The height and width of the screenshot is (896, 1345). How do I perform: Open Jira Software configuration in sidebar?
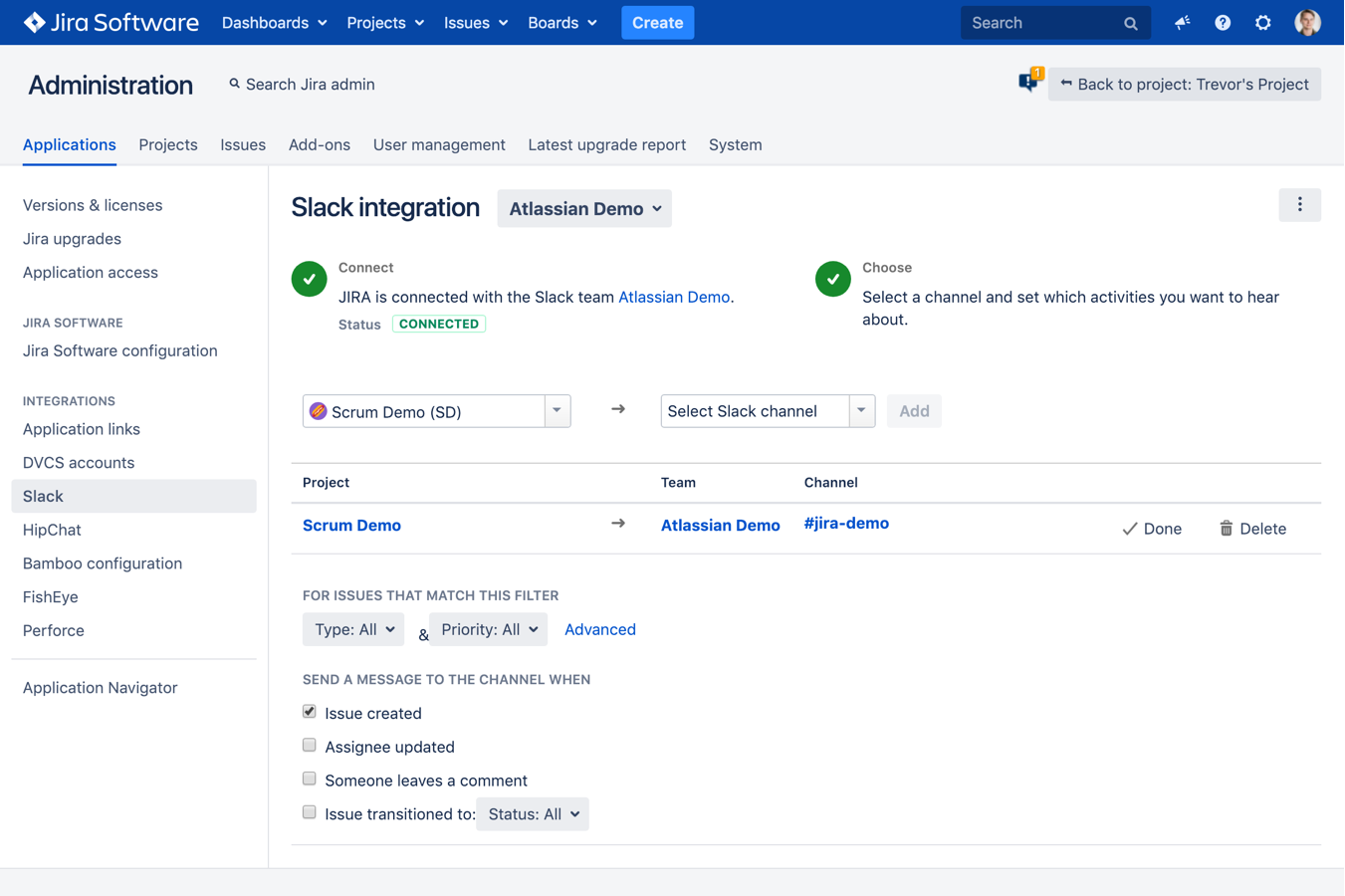pyautogui.click(x=120, y=350)
